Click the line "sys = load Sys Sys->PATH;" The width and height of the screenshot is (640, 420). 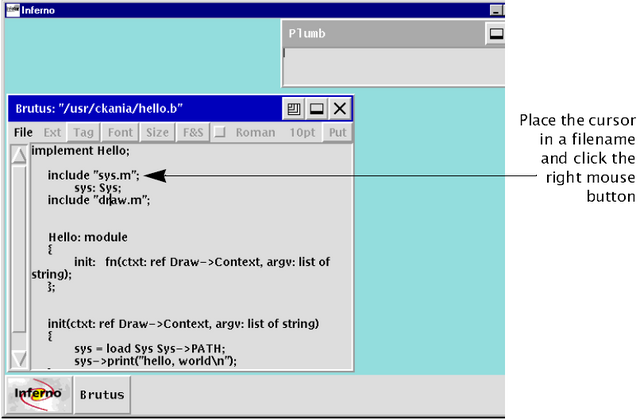coord(149,349)
